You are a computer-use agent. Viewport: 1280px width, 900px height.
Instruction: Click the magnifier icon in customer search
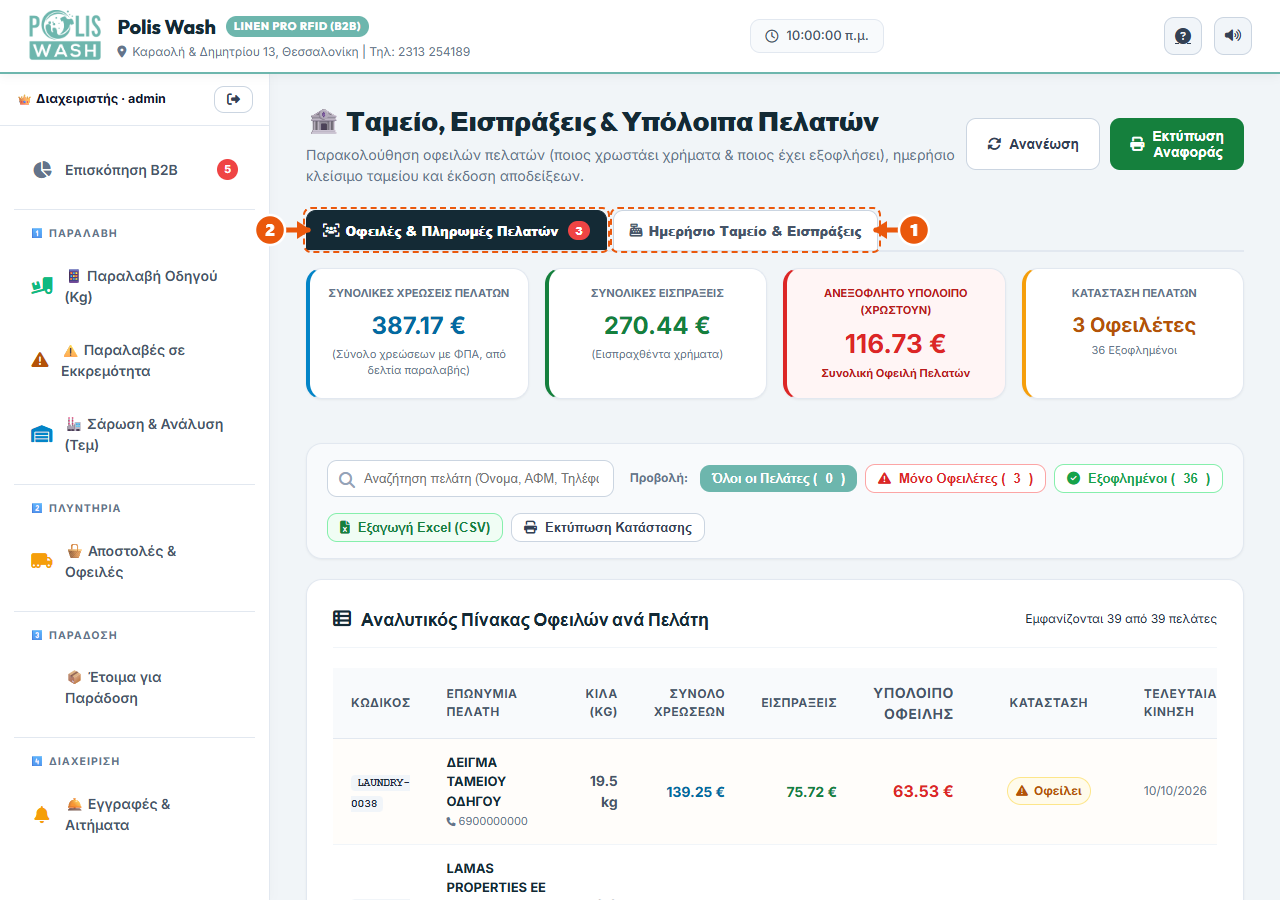tap(347, 479)
